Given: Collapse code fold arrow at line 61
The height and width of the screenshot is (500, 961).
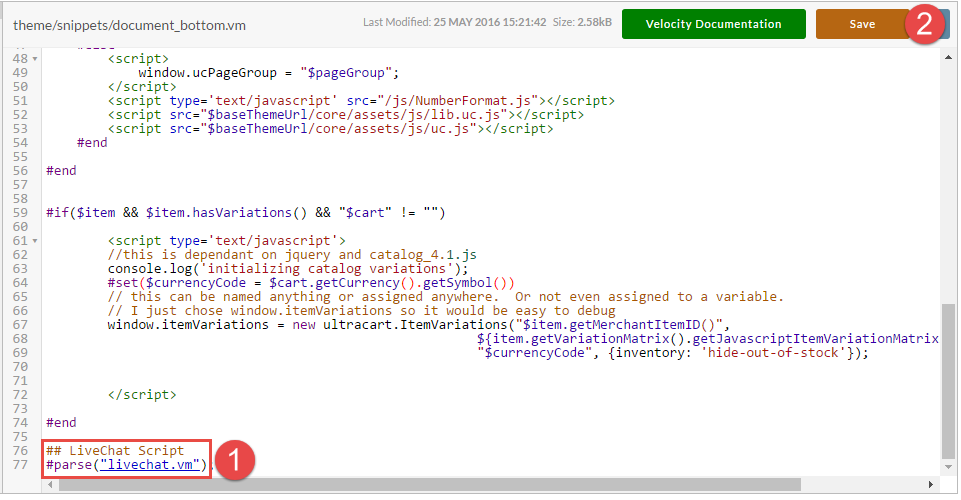Looking at the screenshot, I should click(x=35, y=241).
